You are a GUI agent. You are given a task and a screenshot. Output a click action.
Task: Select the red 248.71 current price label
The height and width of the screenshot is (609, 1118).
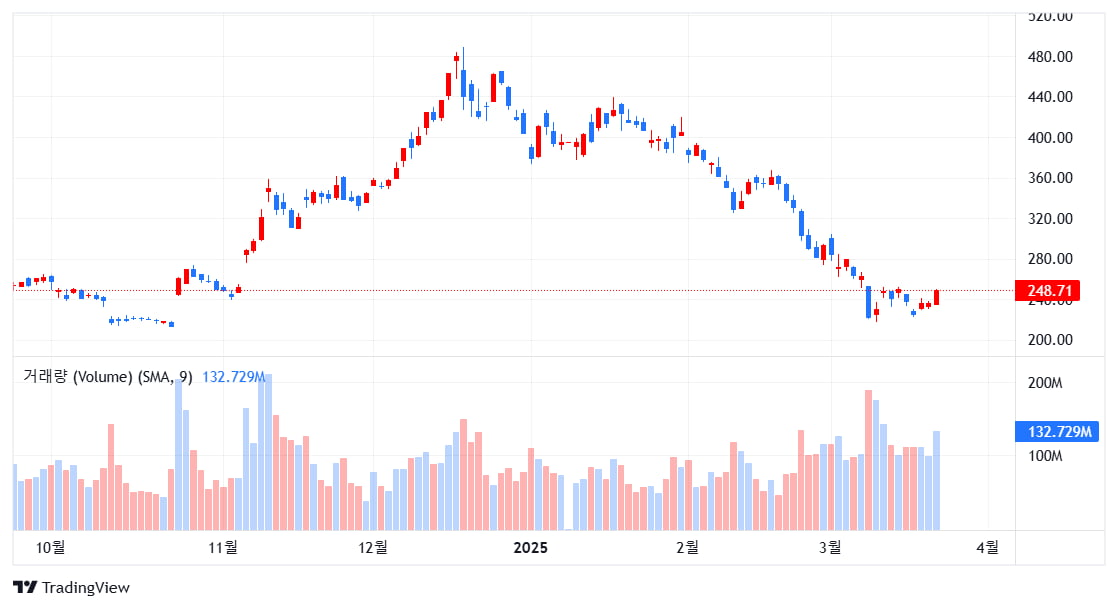coord(1047,291)
